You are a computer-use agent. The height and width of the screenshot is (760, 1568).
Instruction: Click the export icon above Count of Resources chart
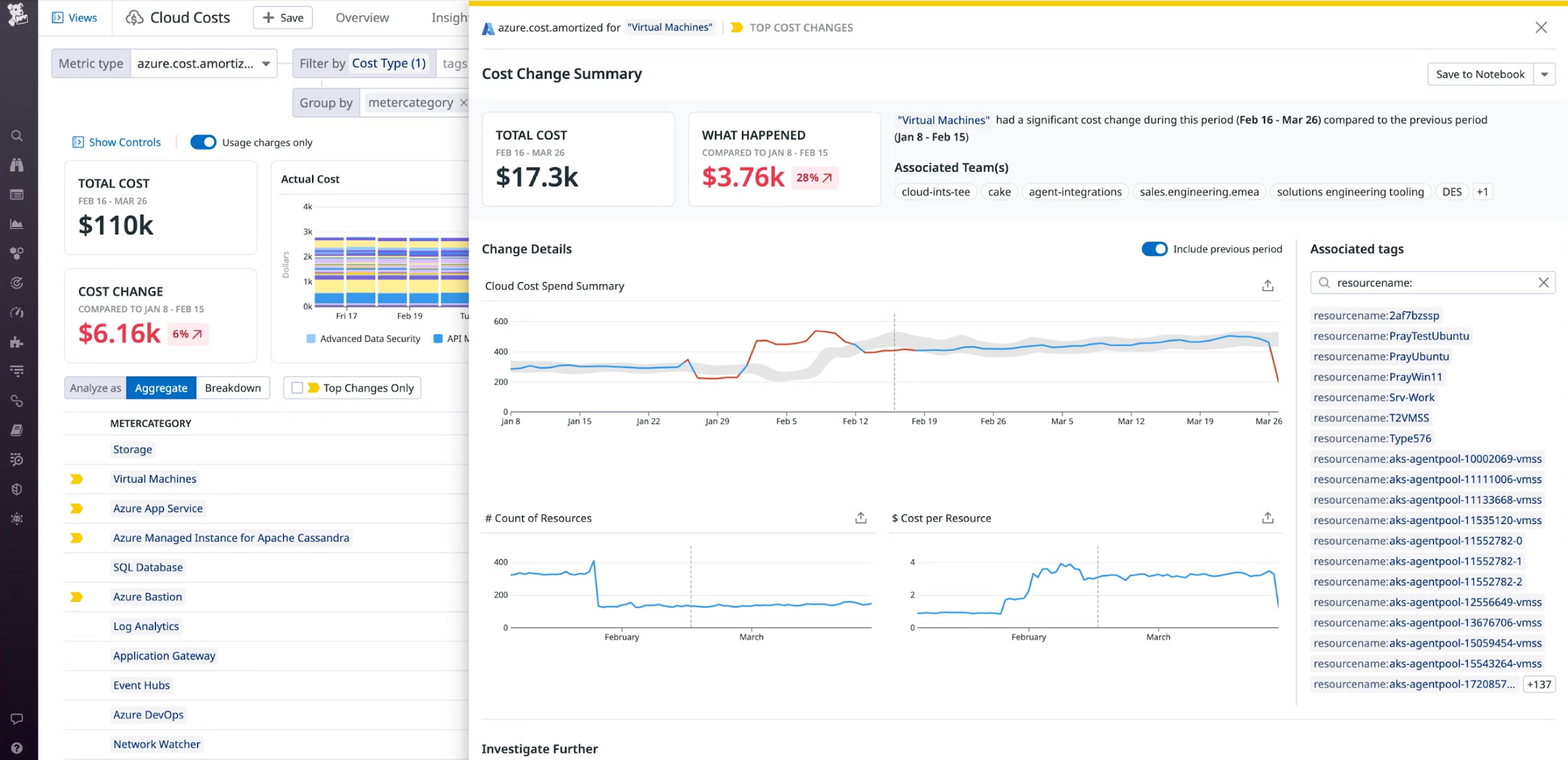coord(860,517)
